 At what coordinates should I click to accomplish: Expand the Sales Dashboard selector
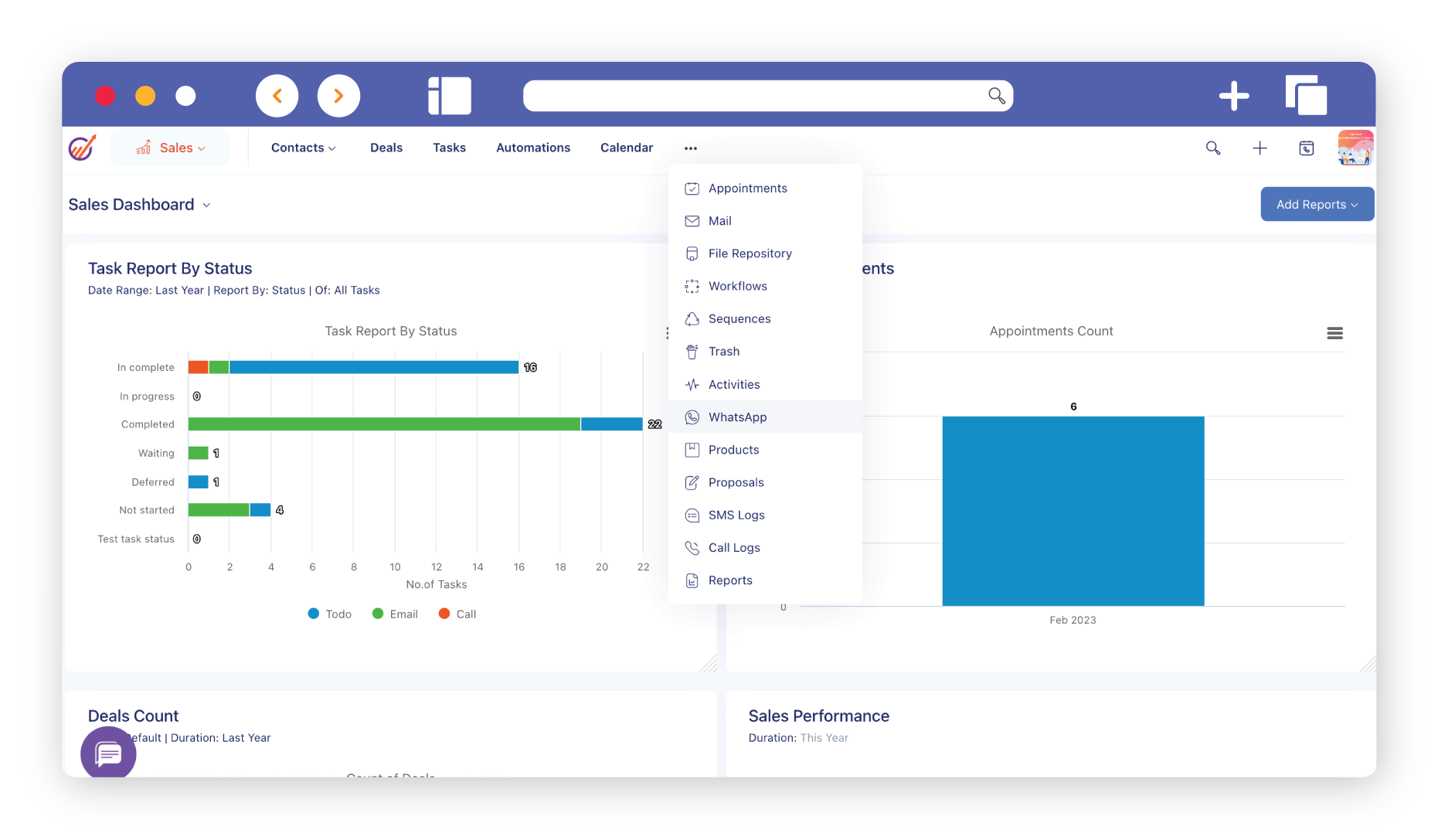(x=140, y=205)
